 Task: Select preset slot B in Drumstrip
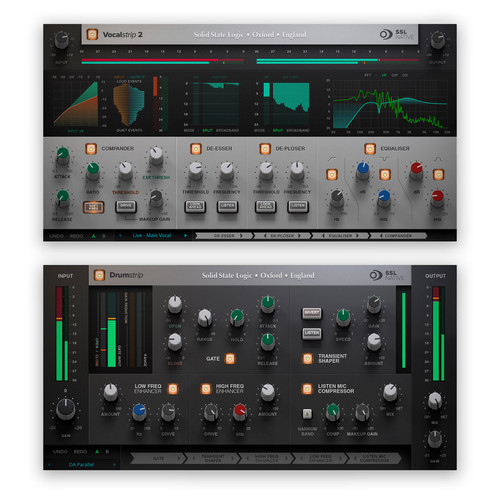[x=107, y=452]
